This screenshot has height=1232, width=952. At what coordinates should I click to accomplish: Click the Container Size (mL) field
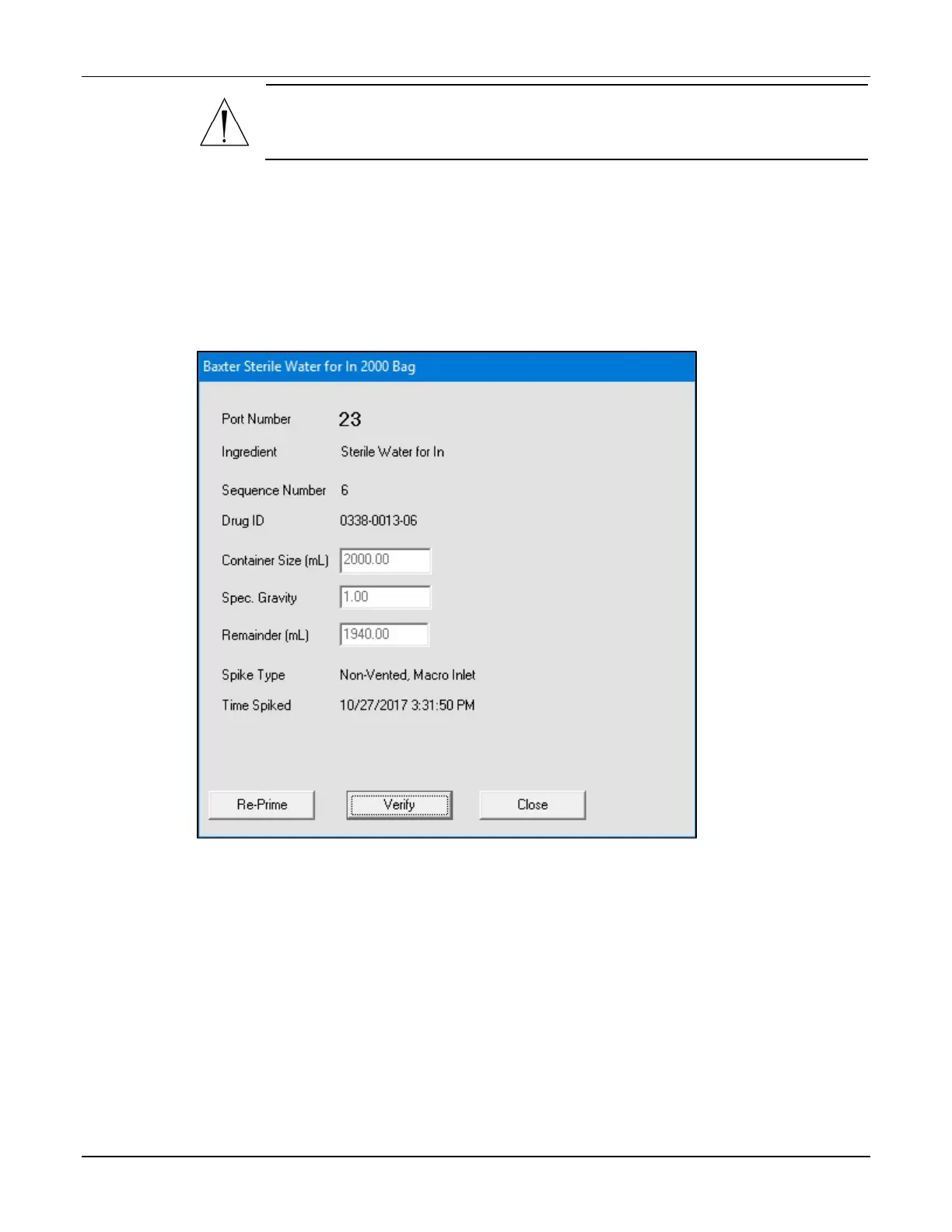(x=385, y=560)
